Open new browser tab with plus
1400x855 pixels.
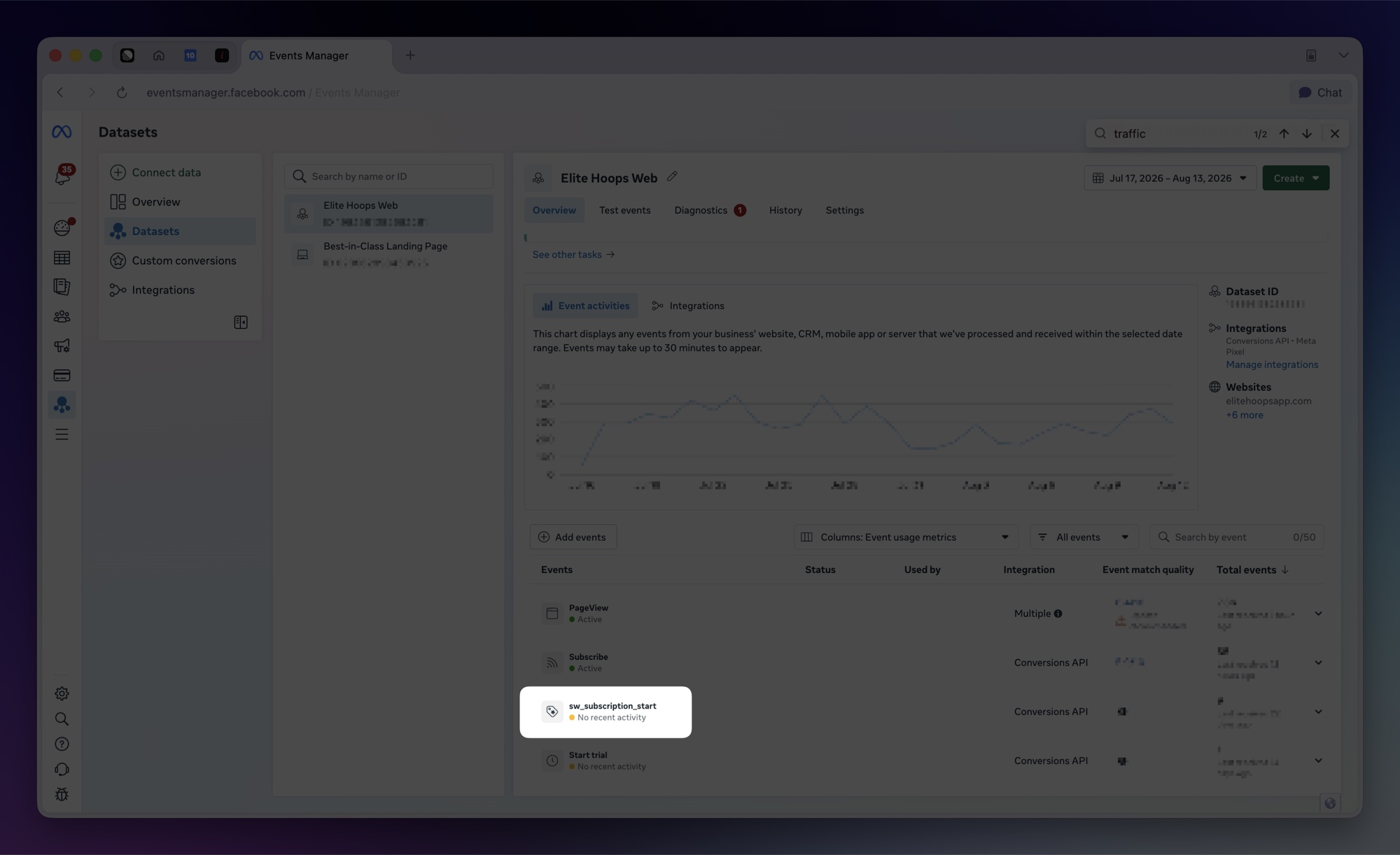(410, 55)
